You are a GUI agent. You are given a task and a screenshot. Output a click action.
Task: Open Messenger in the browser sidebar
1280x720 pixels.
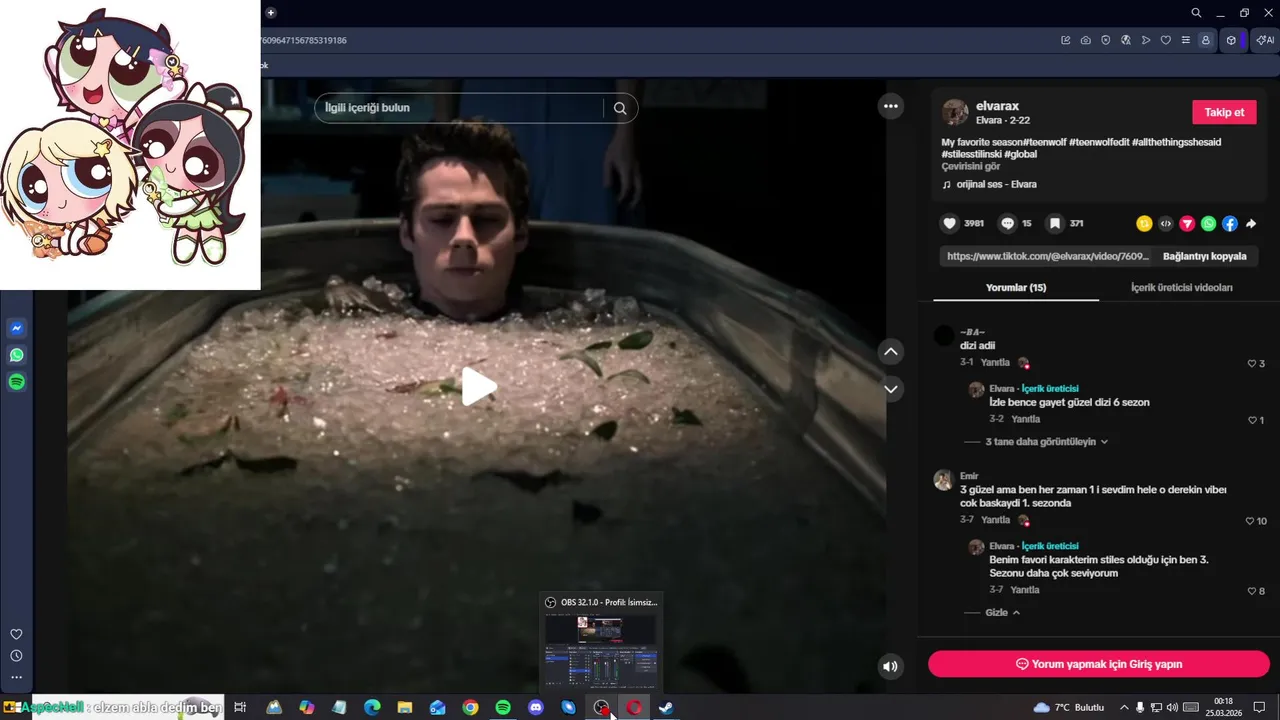[16, 328]
